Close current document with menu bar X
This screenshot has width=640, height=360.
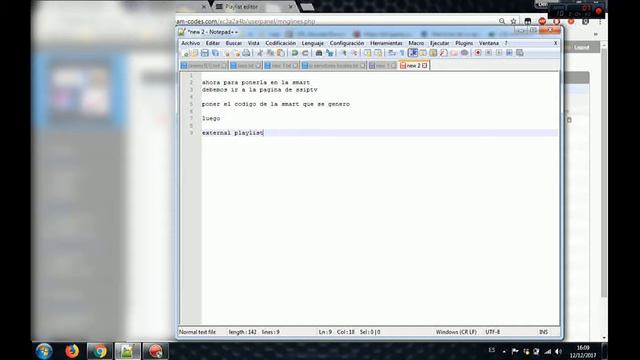pos(555,43)
